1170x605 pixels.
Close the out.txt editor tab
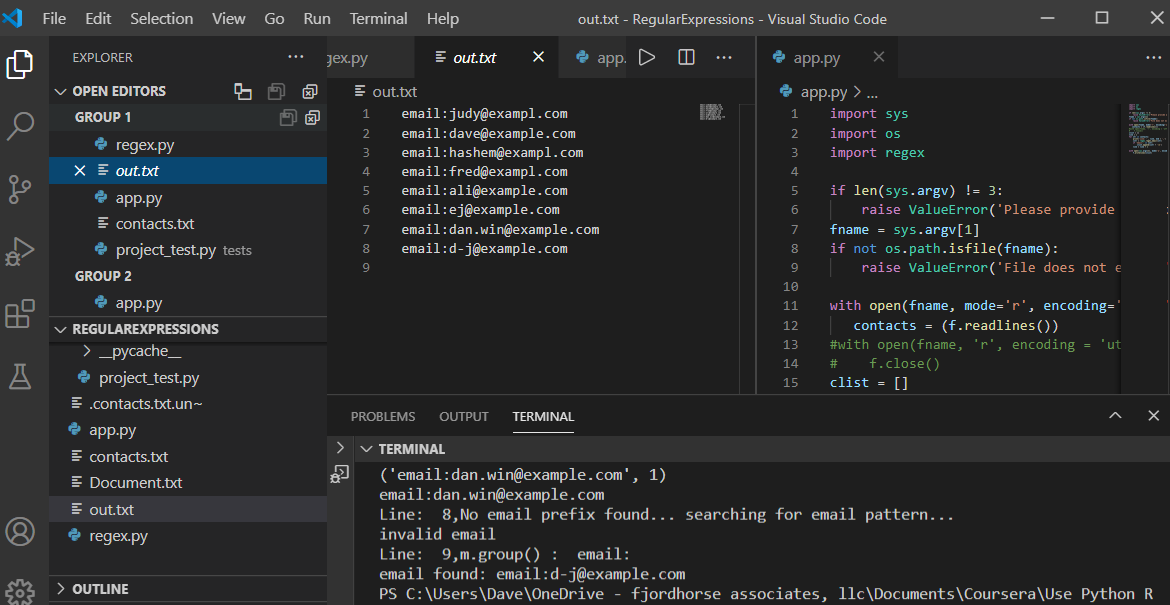538,58
